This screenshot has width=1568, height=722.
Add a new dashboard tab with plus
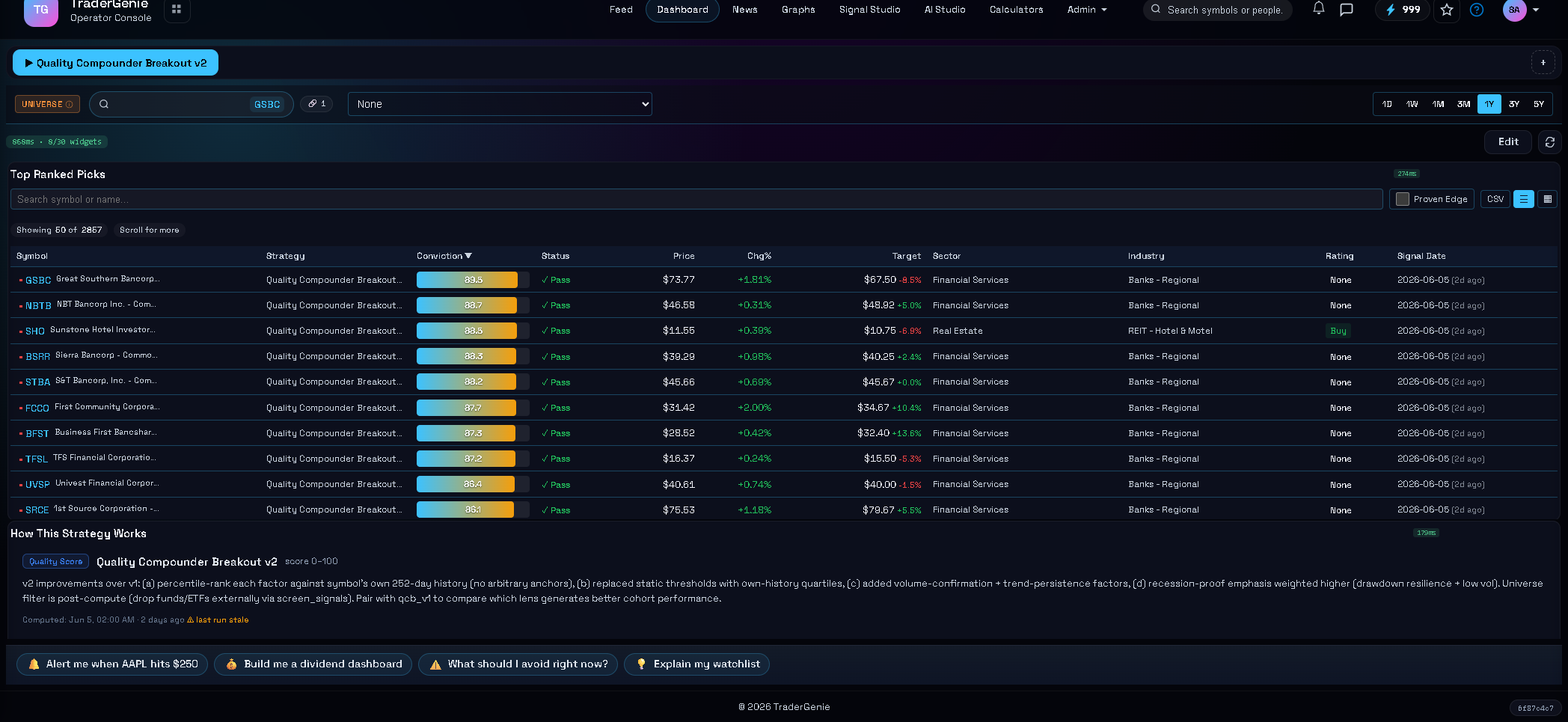pyautogui.click(x=1543, y=63)
